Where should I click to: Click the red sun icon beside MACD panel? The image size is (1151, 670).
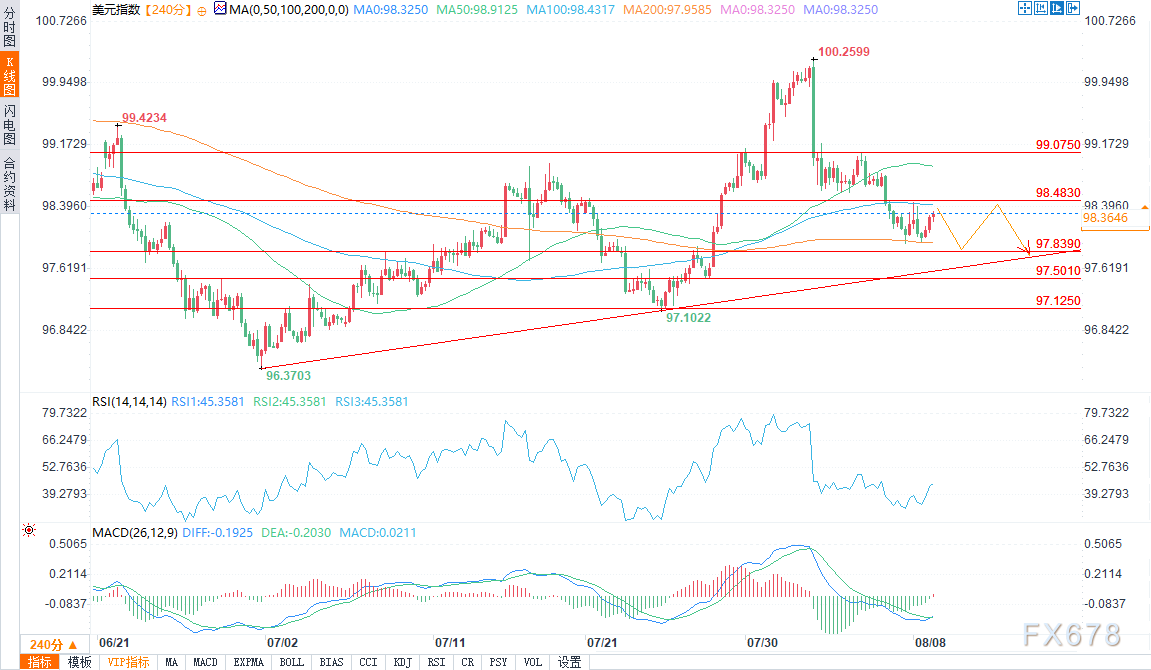pos(29,531)
